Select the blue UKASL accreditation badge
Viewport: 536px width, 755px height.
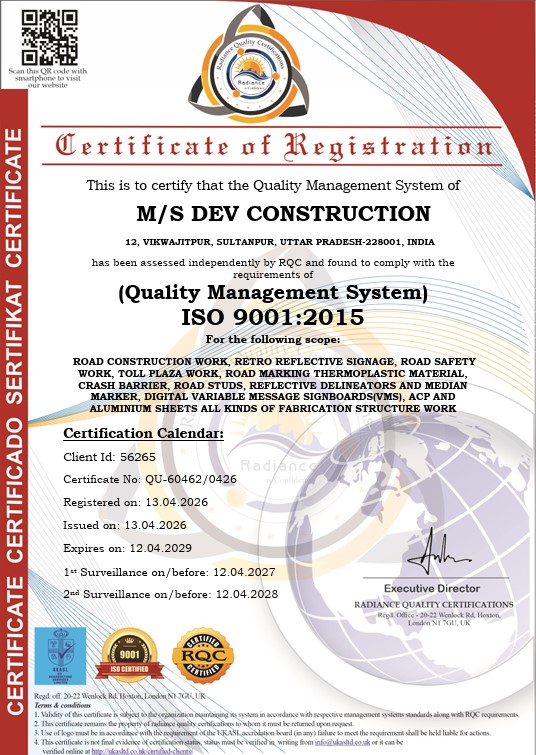pos(60,655)
